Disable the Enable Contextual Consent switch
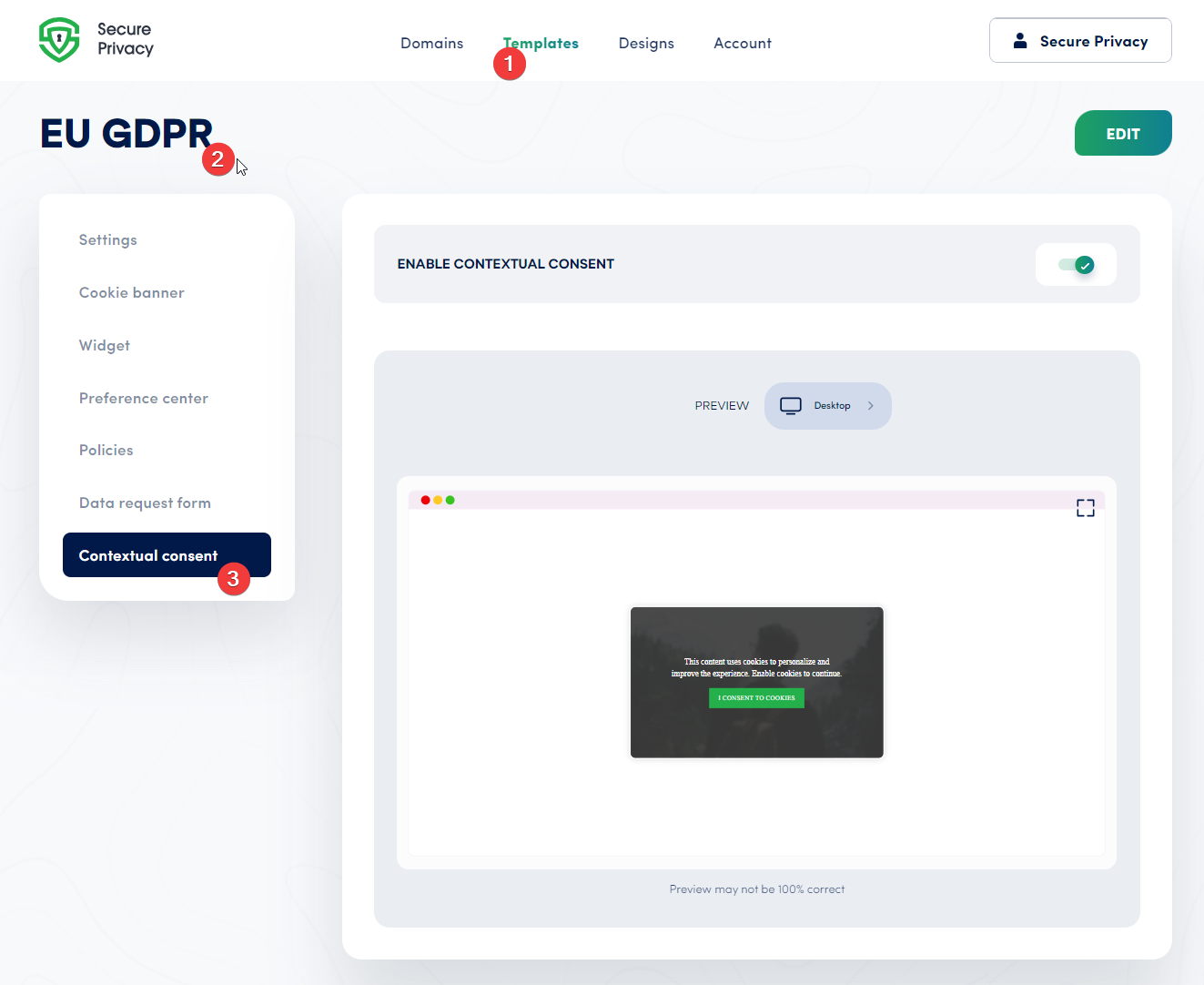Viewport: 1204px width, 985px height. 1076,264
